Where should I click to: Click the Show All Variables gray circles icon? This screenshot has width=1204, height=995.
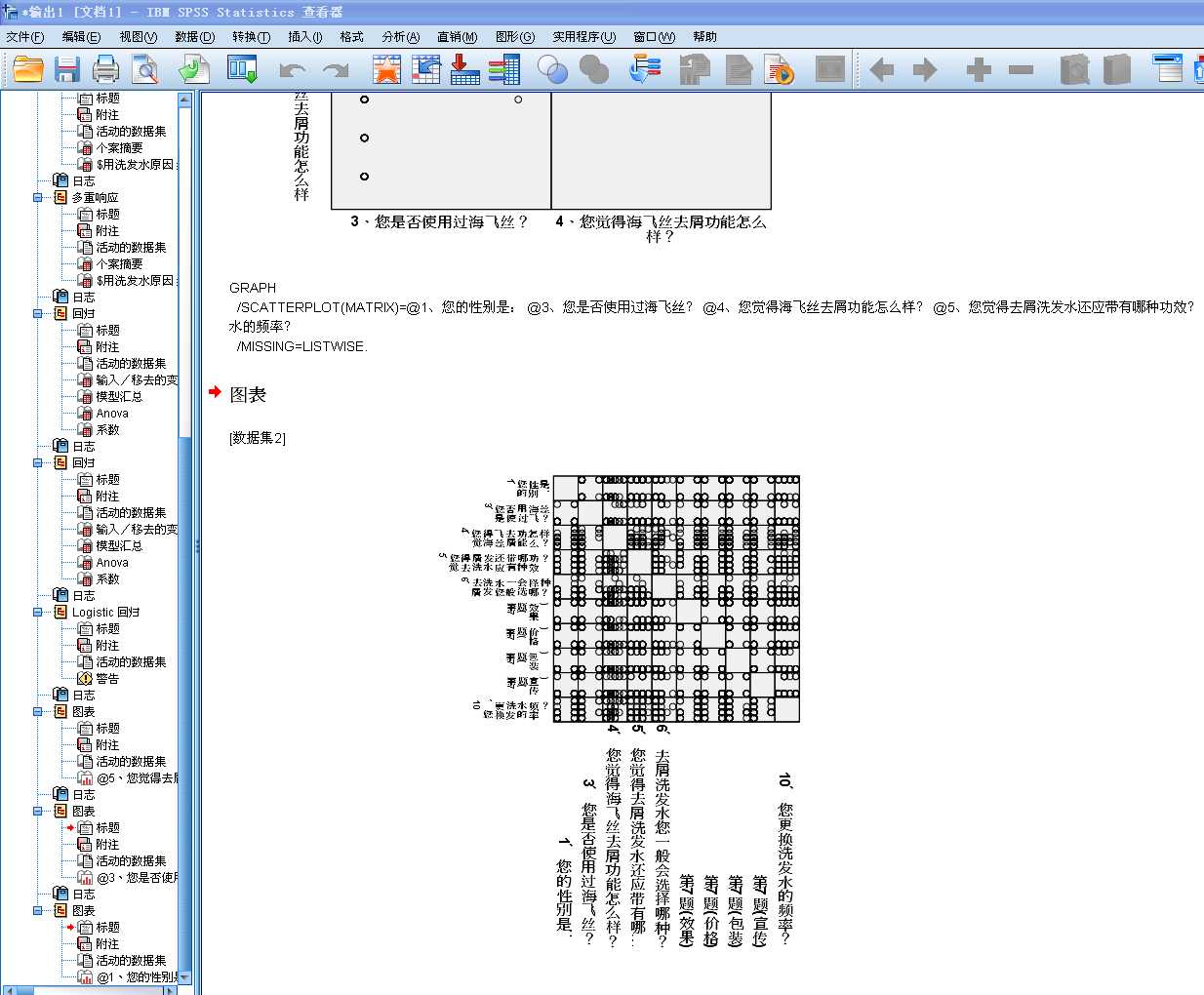pyautogui.click(x=593, y=69)
